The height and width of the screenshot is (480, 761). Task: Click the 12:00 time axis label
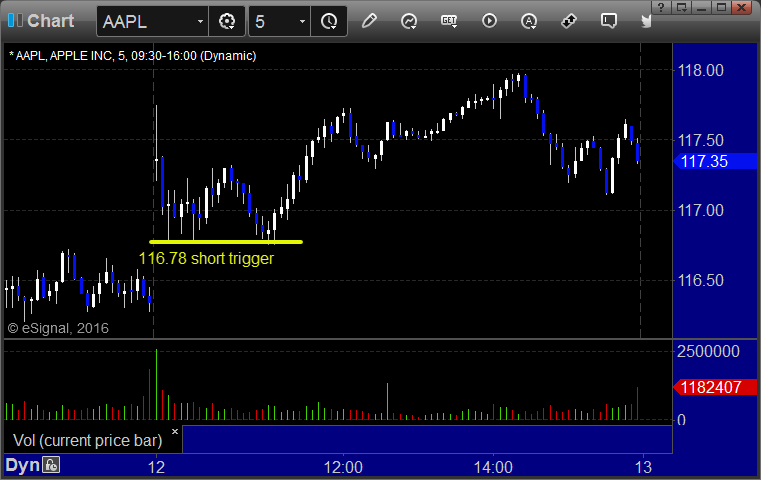[x=343, y=467]
